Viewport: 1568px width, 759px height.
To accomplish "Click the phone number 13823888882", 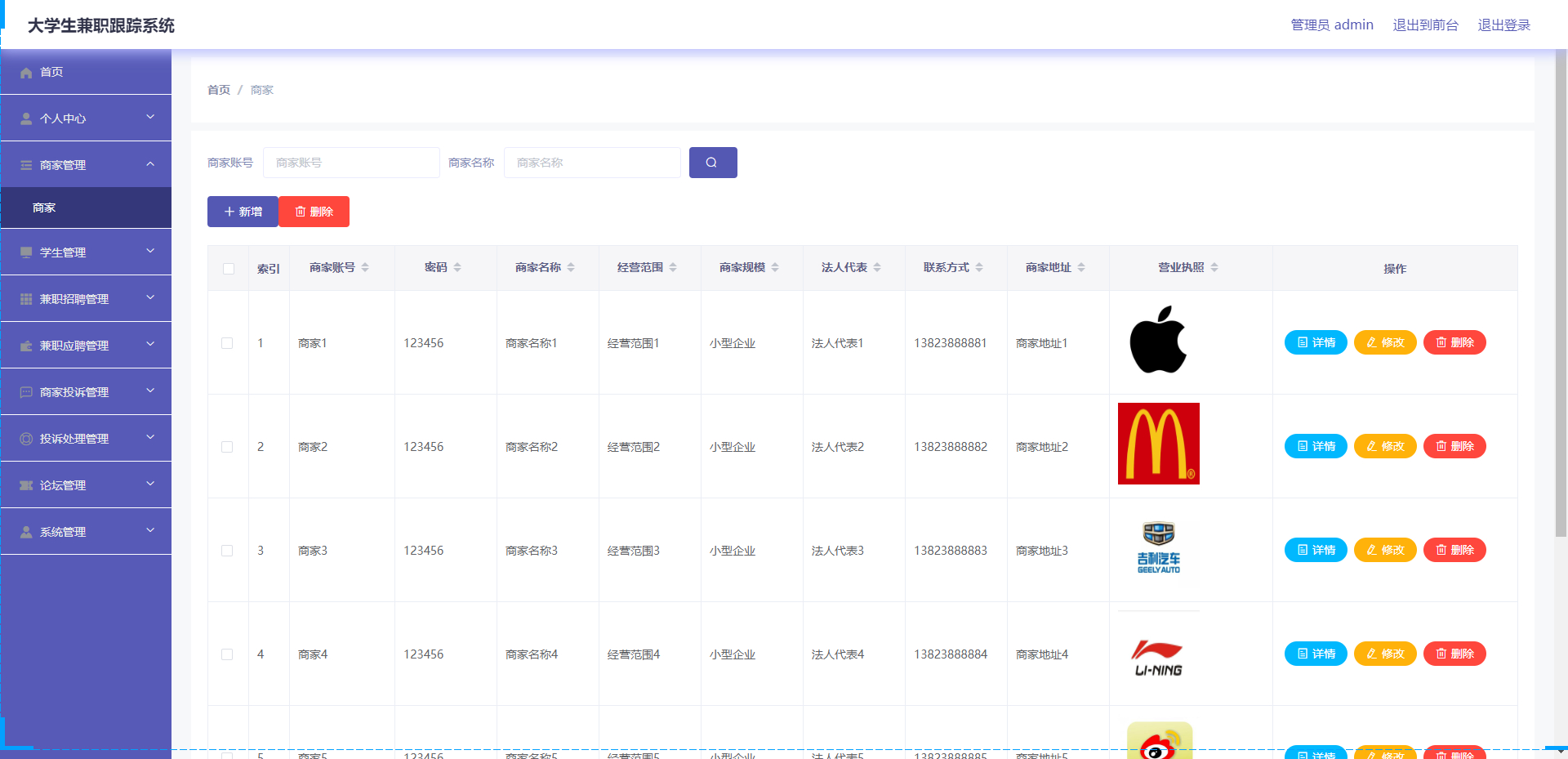I will click(x=951, y=447).
